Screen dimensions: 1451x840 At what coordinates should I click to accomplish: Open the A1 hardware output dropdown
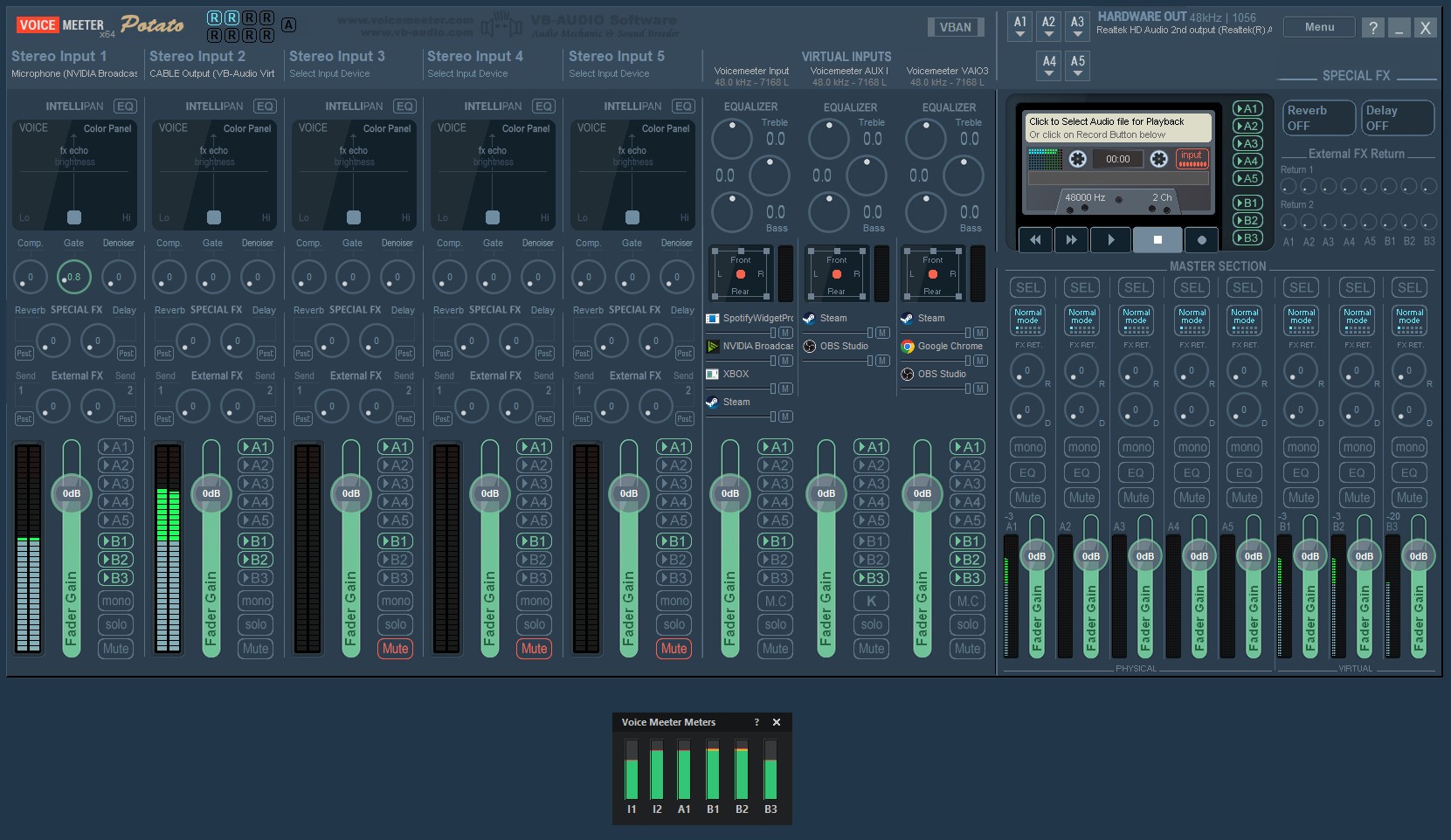click(1020, 27)
